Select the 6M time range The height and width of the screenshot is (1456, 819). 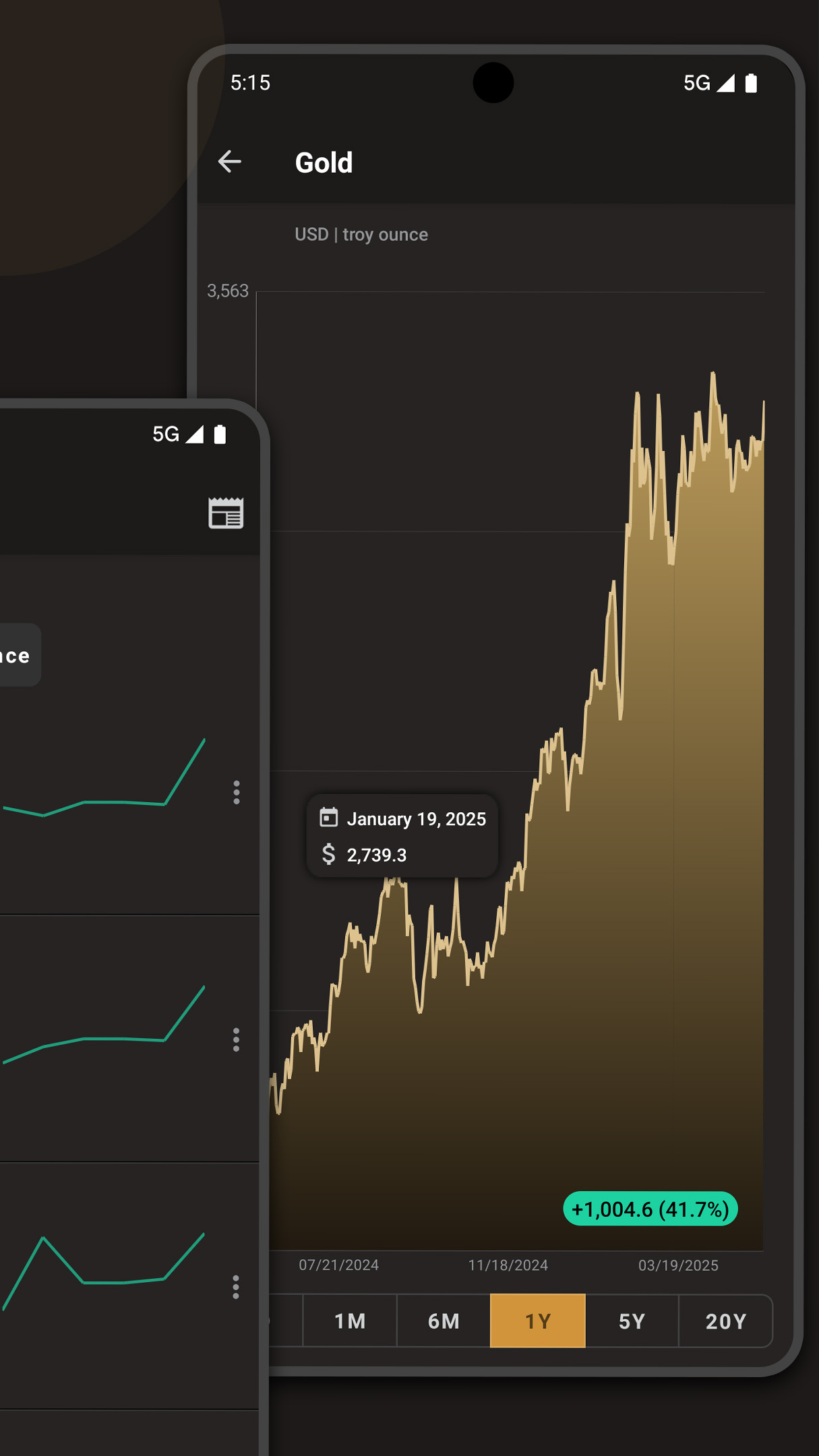coord(444,1321)
